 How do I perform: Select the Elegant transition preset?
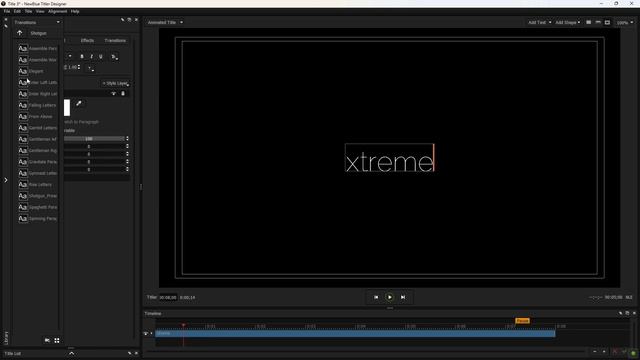point(31,71)
